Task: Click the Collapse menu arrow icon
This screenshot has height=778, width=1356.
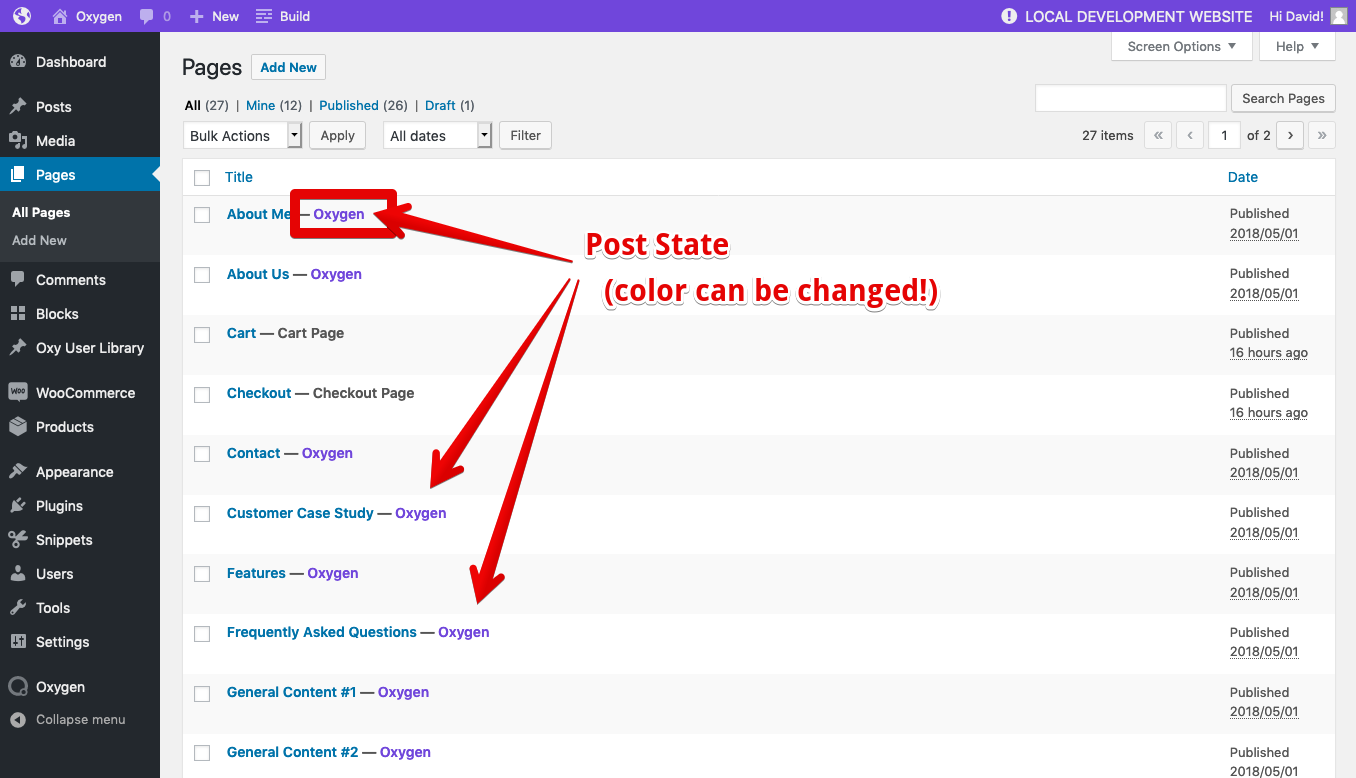Action: (18, 720)
